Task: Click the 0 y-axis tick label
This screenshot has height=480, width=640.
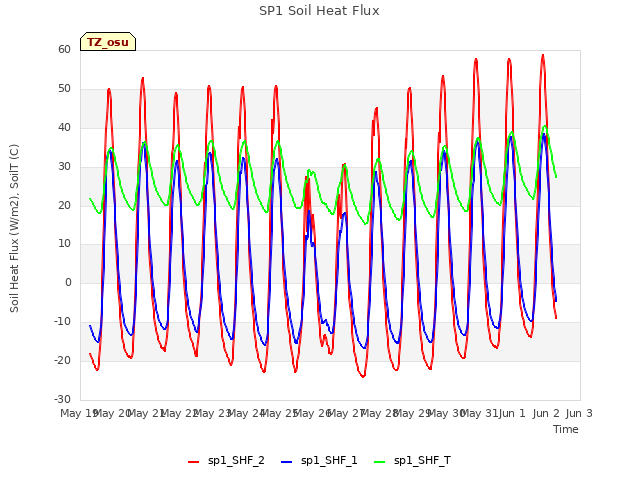Action: click(x=68, y=282)
